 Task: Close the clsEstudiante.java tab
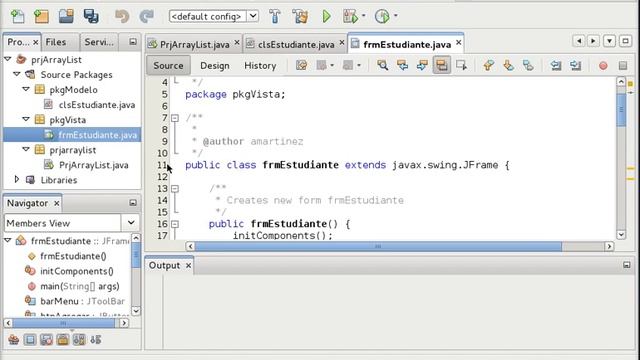point(342,43)
